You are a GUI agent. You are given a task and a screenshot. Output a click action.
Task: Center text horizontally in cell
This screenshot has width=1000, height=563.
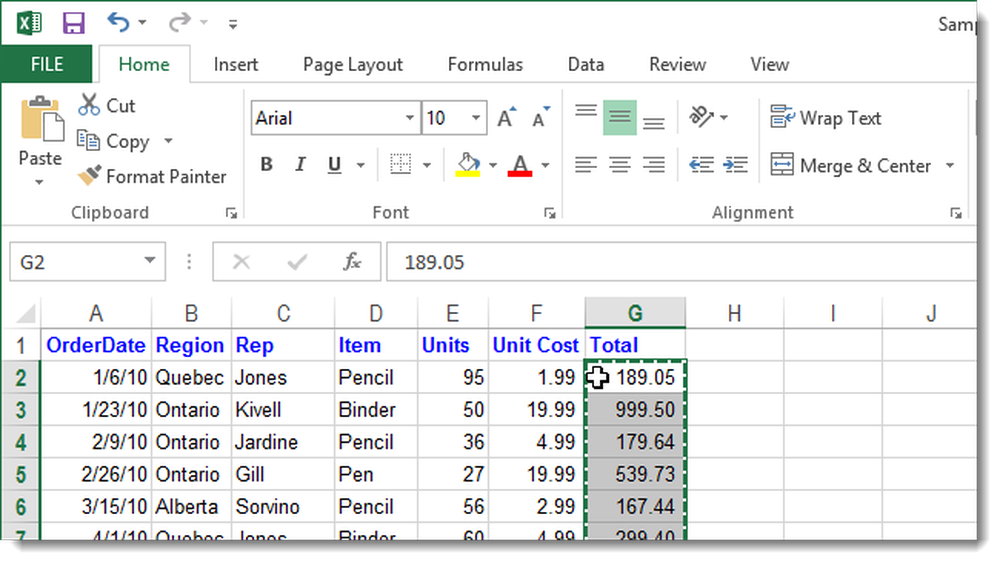(x=620, y=165)
